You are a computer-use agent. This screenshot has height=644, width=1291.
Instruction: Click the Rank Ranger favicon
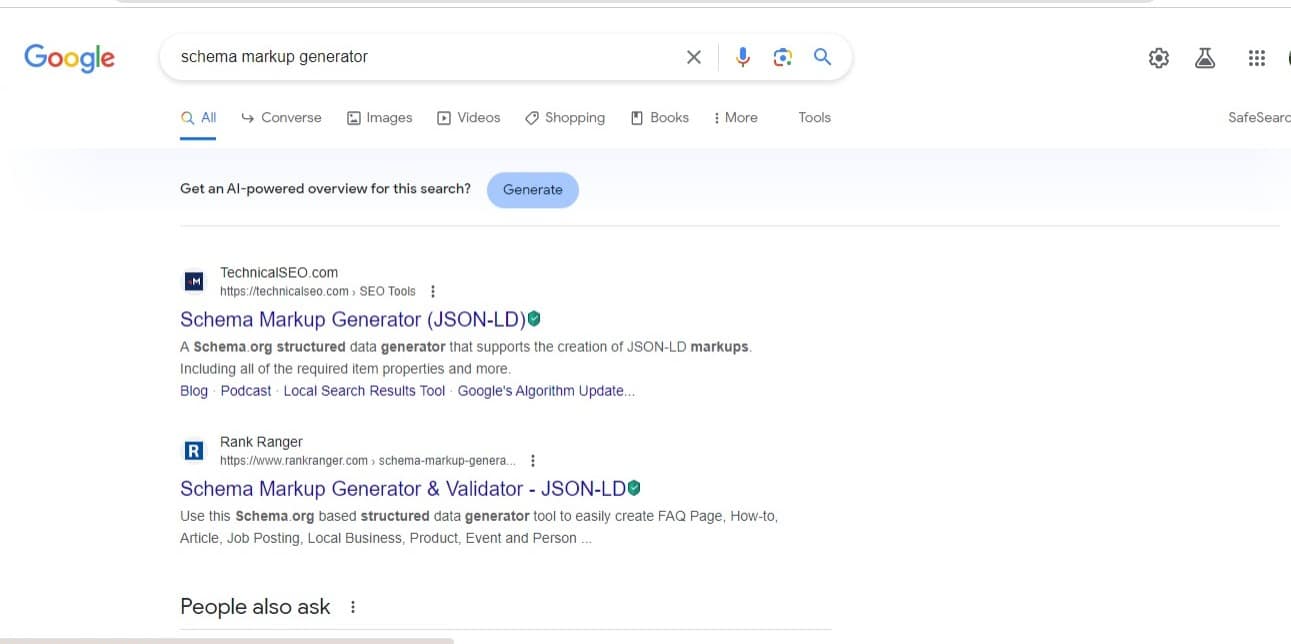194,451
